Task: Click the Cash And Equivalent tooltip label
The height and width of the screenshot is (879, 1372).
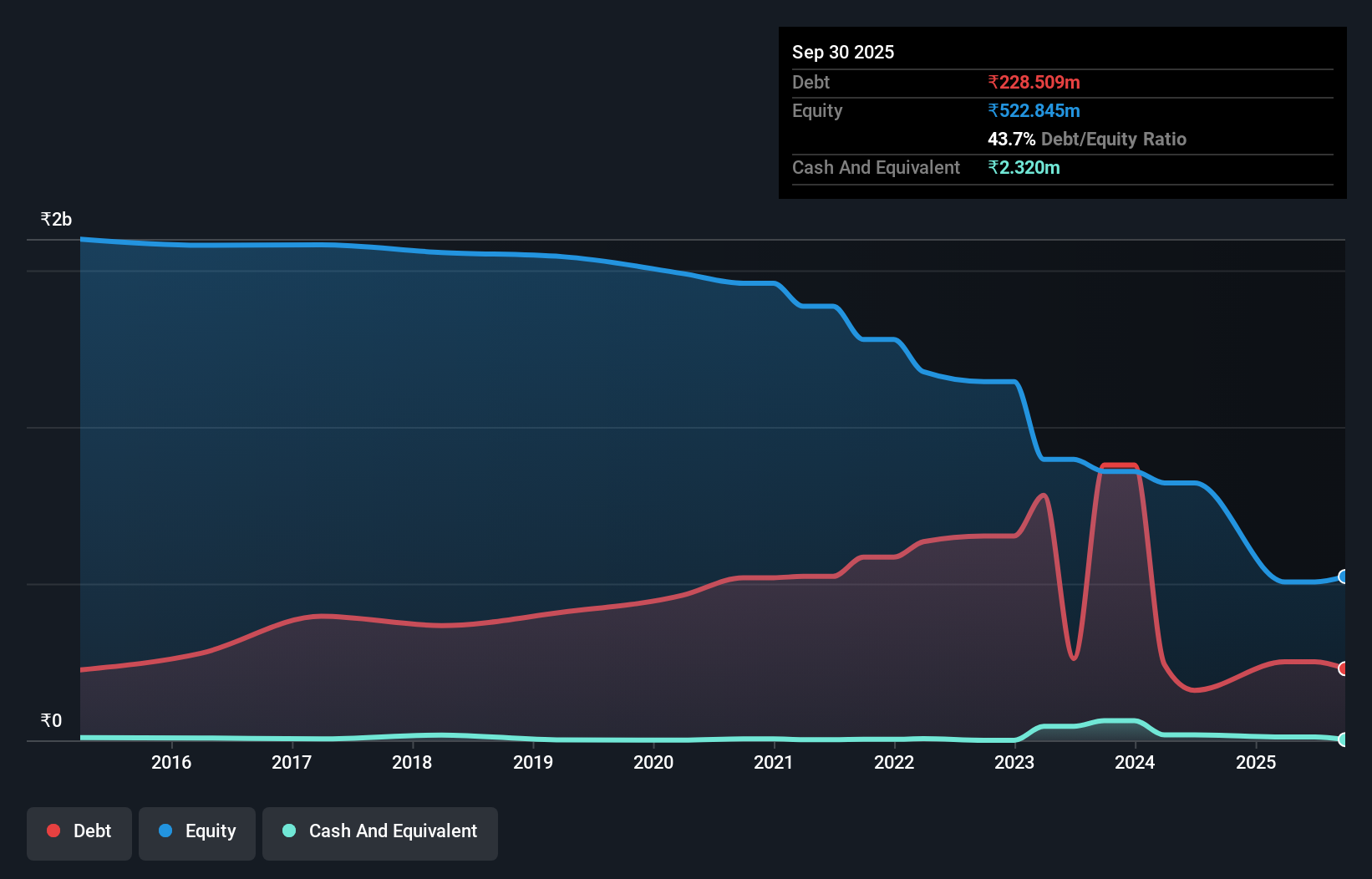Action: click(876, 167)
